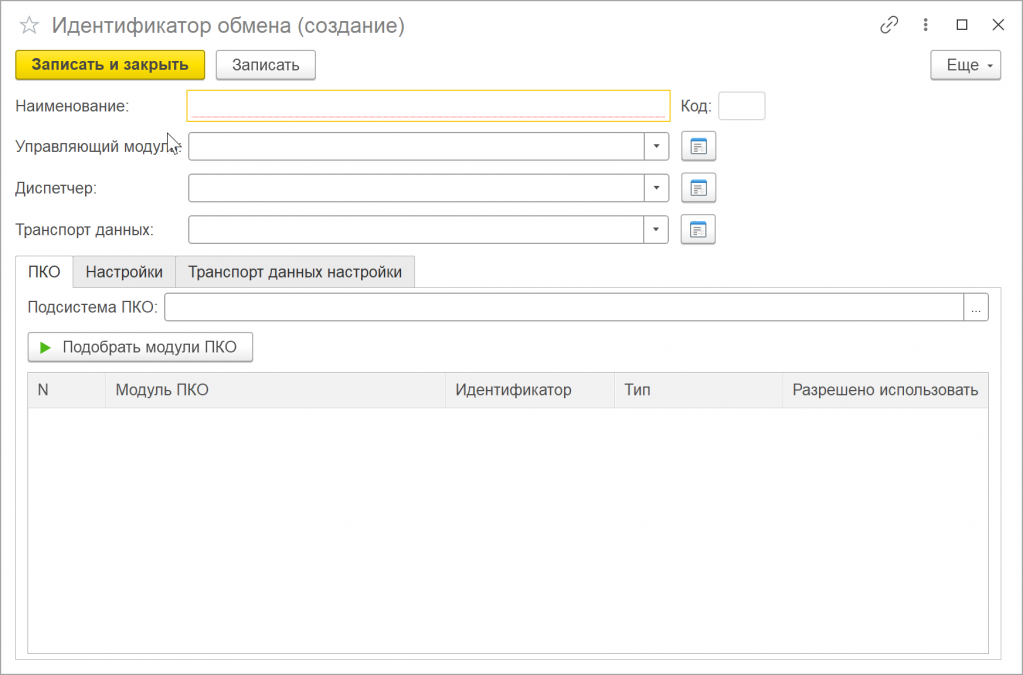This screenshot has width=1023, height=675.
Task: Click ellipsis button of Подсистема ПКО
Action: click(976, 308)
